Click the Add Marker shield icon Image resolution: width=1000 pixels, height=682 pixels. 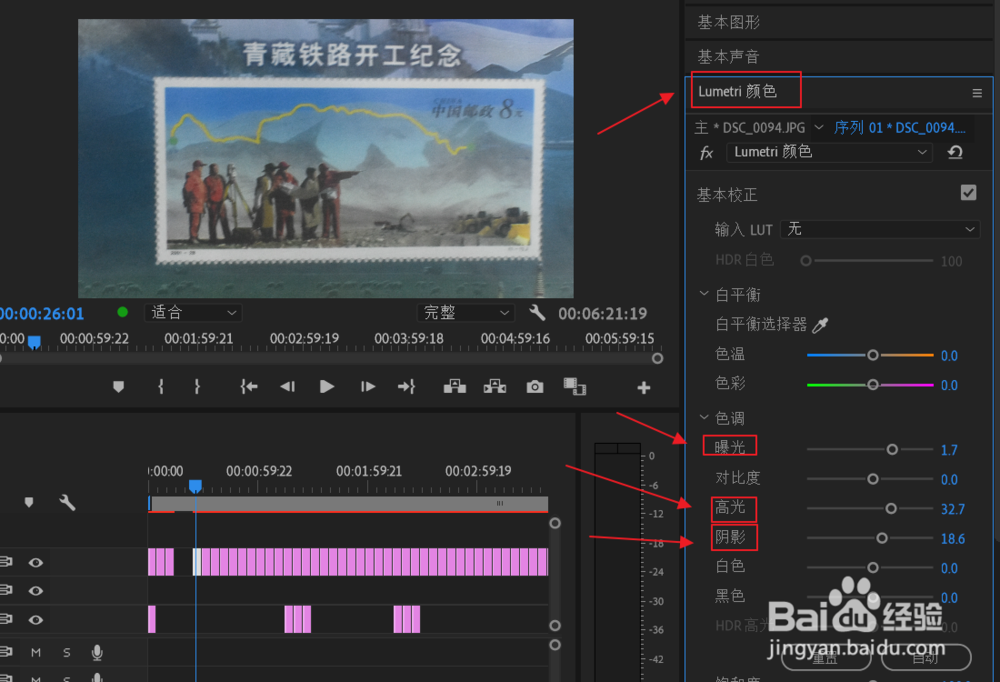[119, 387]
